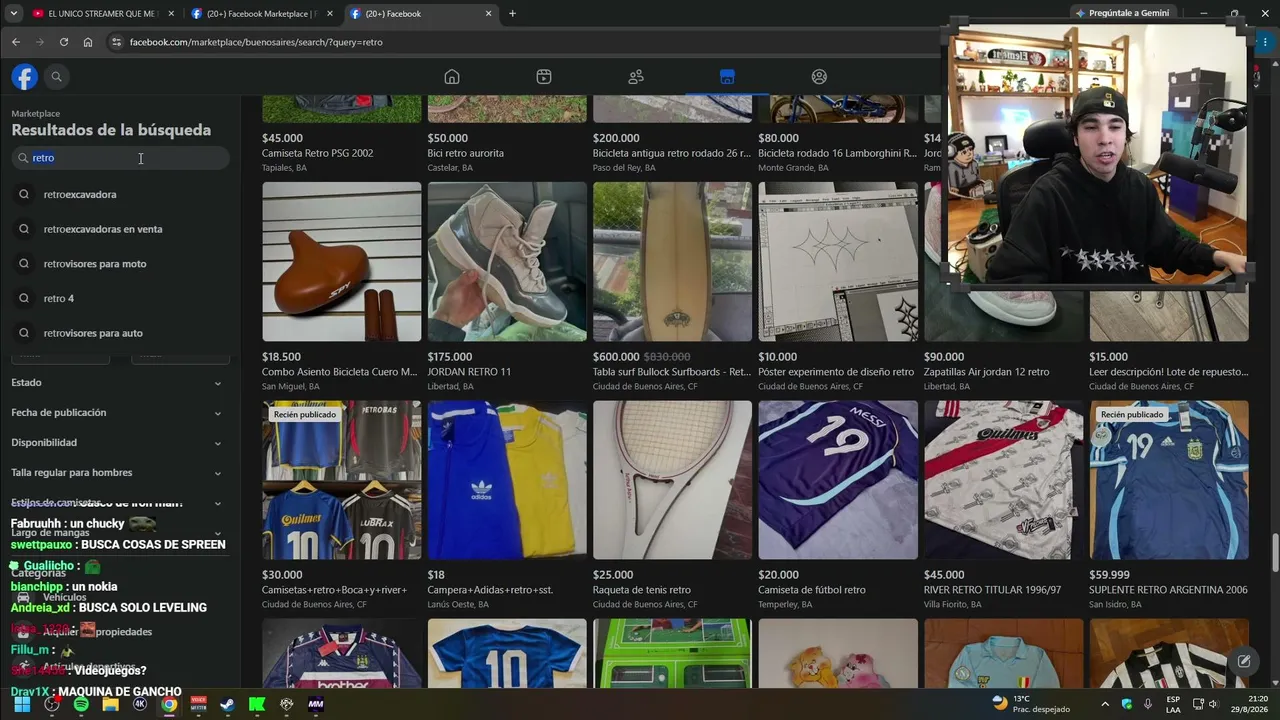The image size is (1280, 720).
Task: Go back with browser back arrow
Action: pyautogui.click(x=16, y=42)
